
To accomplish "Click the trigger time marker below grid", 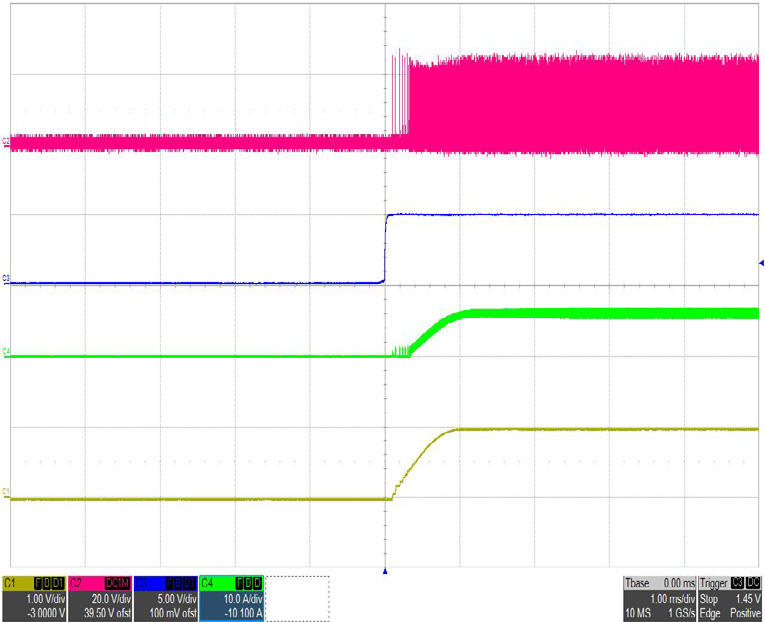I will pos(385,571).
